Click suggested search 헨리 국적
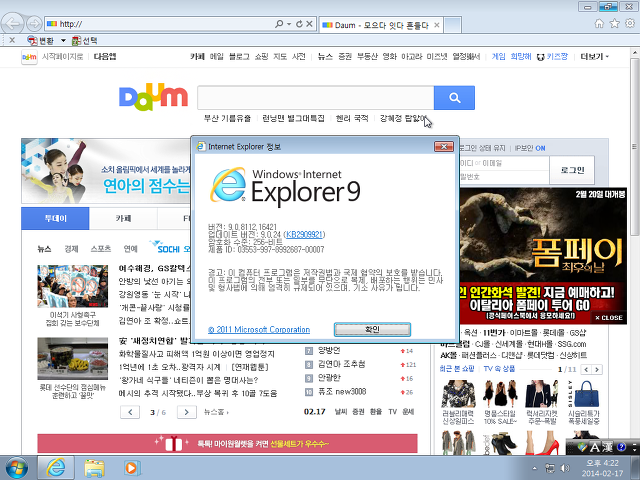The width and height of the screenshot is (640, 480). pos(352,118)
